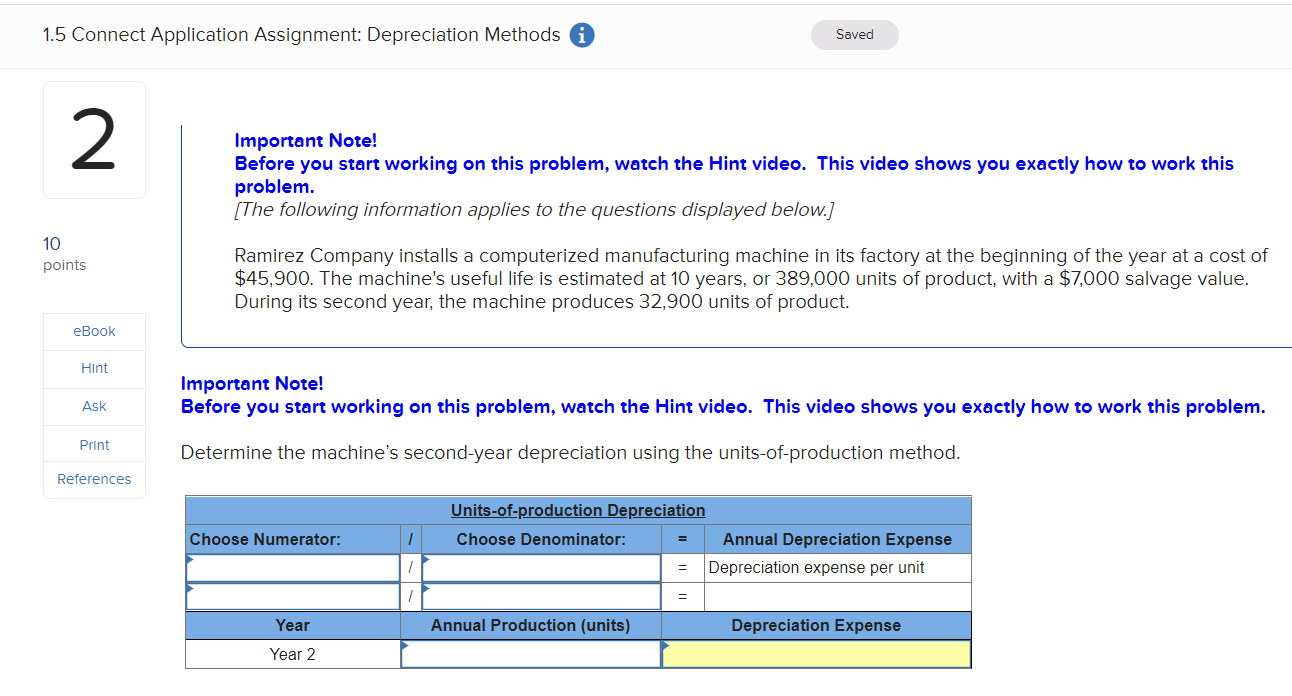Open the Choose Numerator dropdown
Screen dimensions: 1292x696
click(x=292, y=567)
